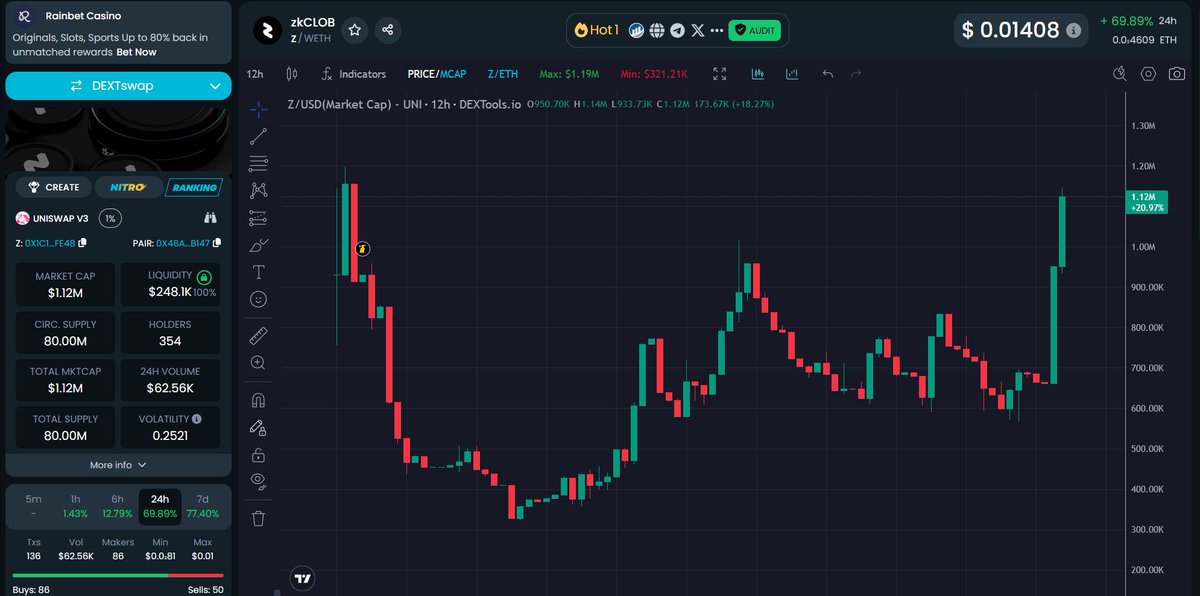Screen dimensions: 1200x596
Task: Undo last chart action
Action: [827, 74]
